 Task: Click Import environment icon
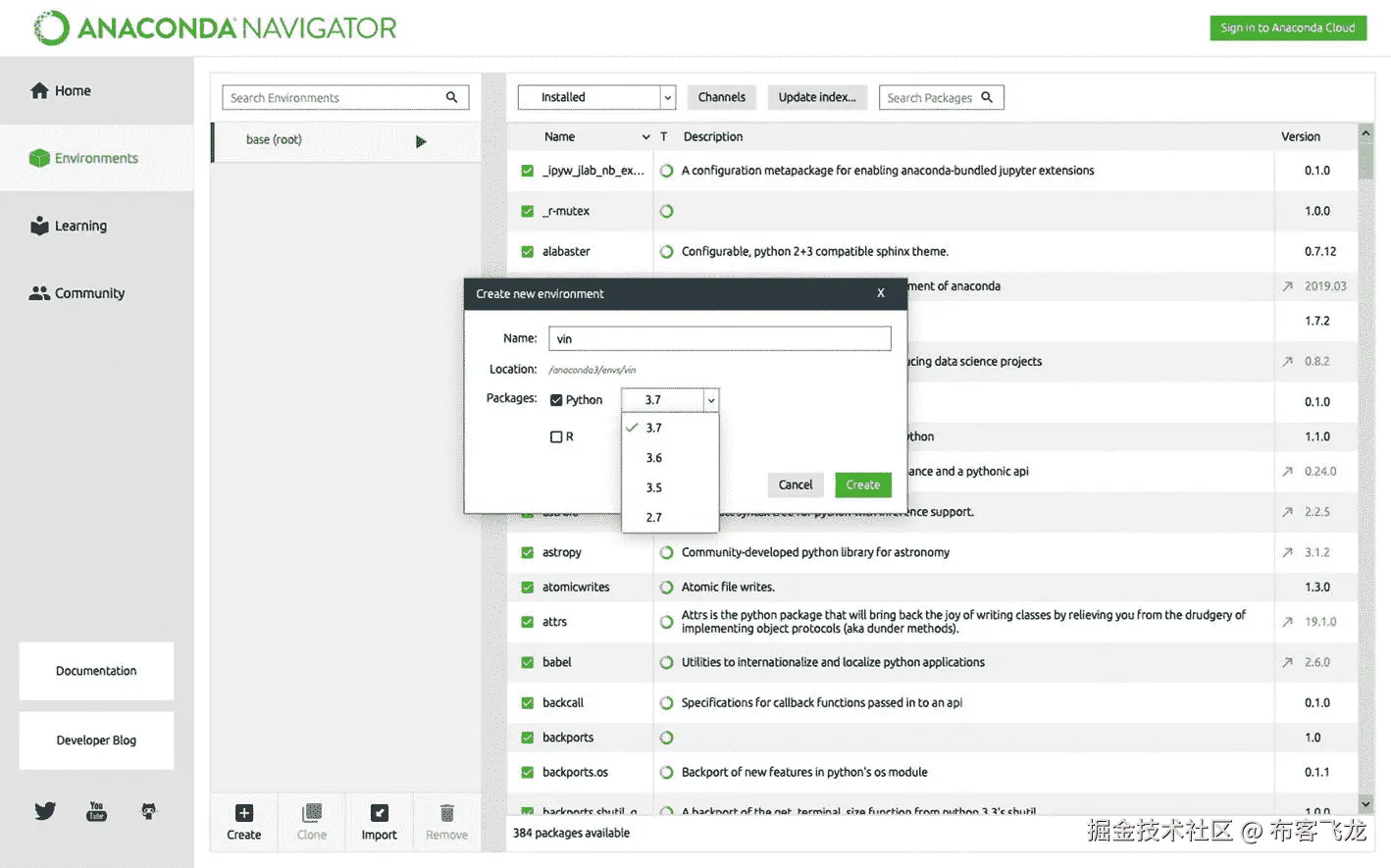click(379, 813)
